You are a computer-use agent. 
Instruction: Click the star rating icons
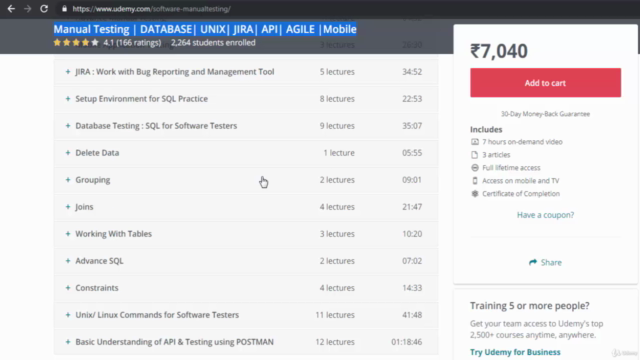[76, 42]
